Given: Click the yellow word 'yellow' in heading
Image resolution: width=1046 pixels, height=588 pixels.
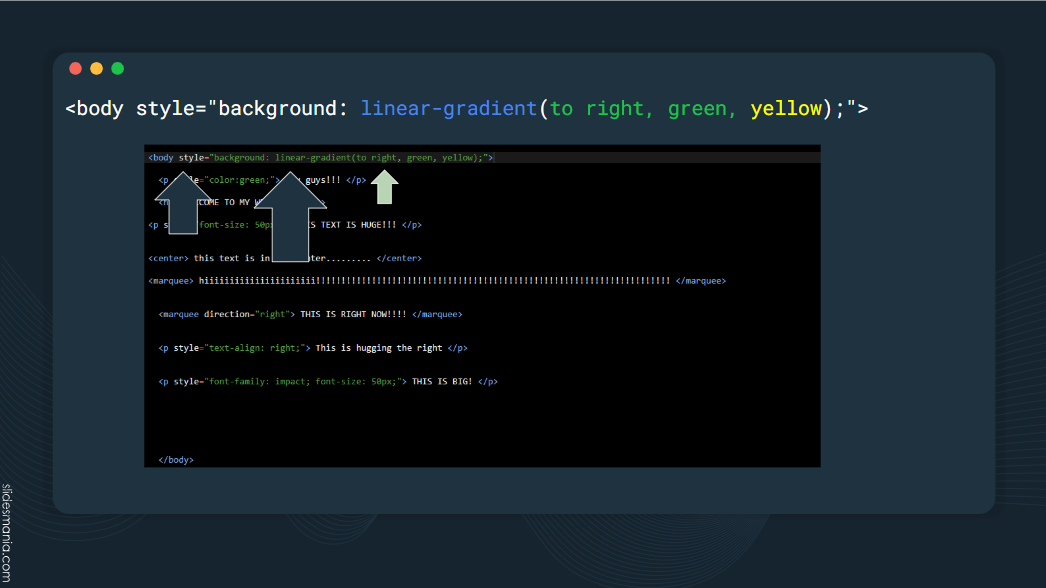Looking at the screenshot, I should click(785, 108).
